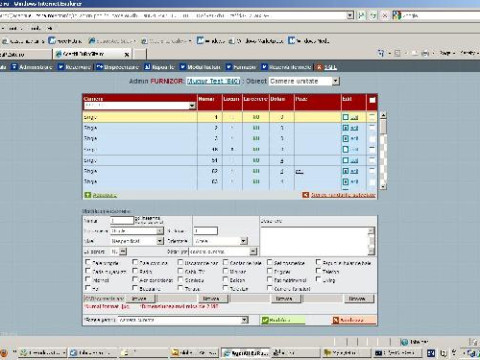Tick the select-all checkbox in table header
This screenshot has width=480, height=360.
point(372,100)
